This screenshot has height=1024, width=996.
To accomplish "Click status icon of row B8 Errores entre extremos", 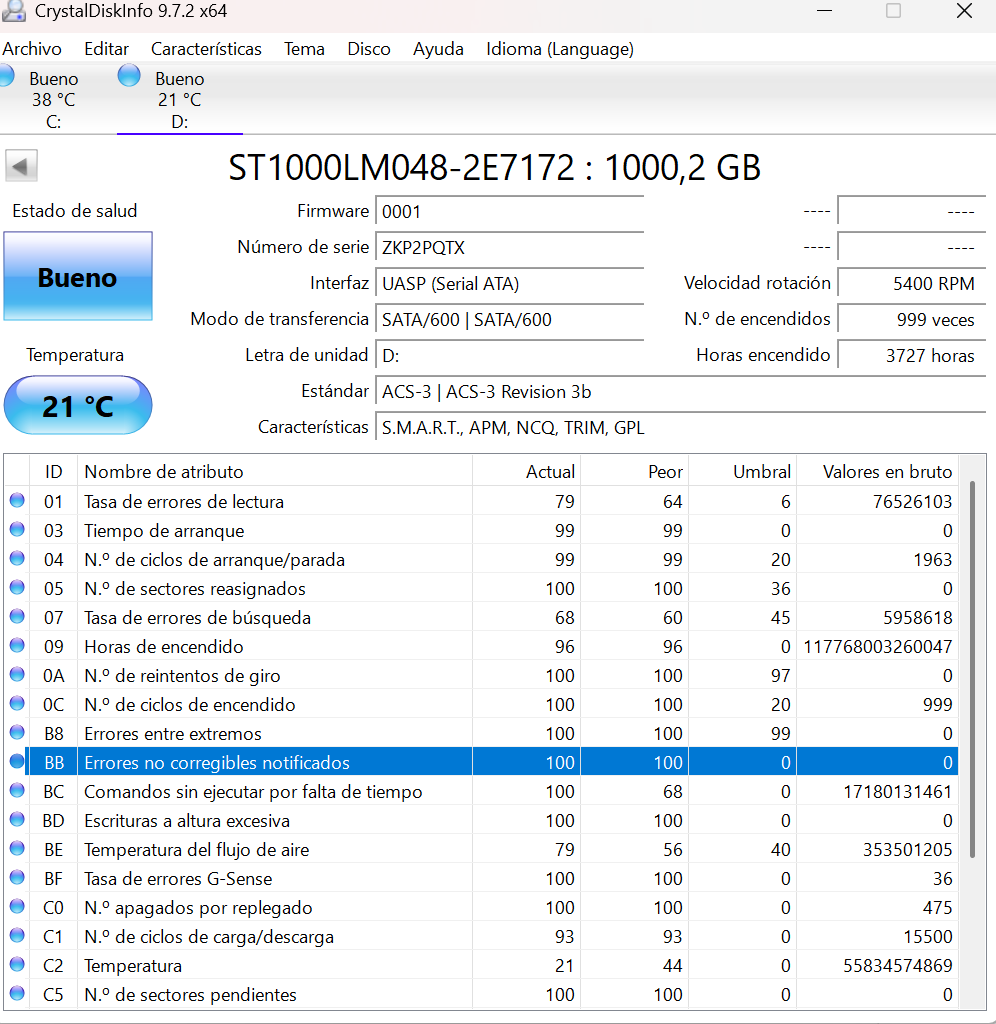I will tap(17, 733).
